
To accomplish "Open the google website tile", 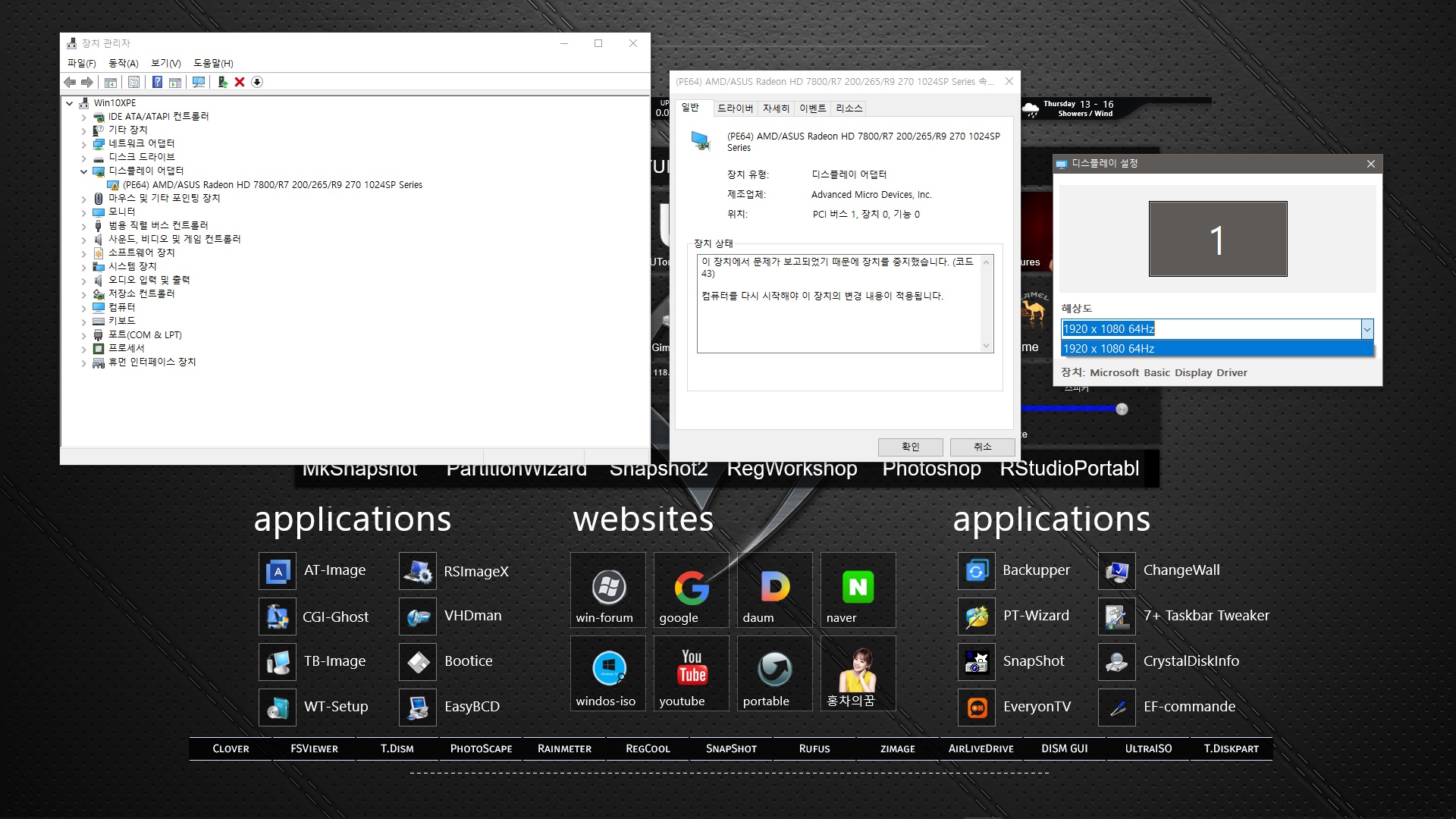I will [x=691, y=590].
